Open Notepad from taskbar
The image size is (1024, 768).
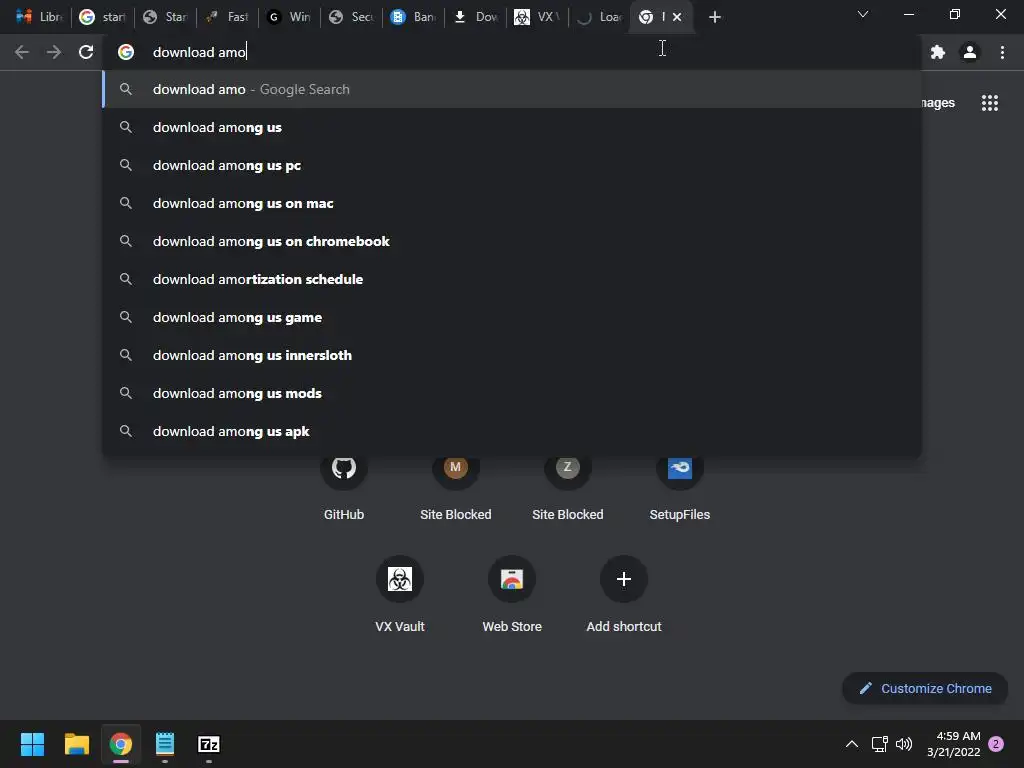pyautogui.click(x=165, y=744)
